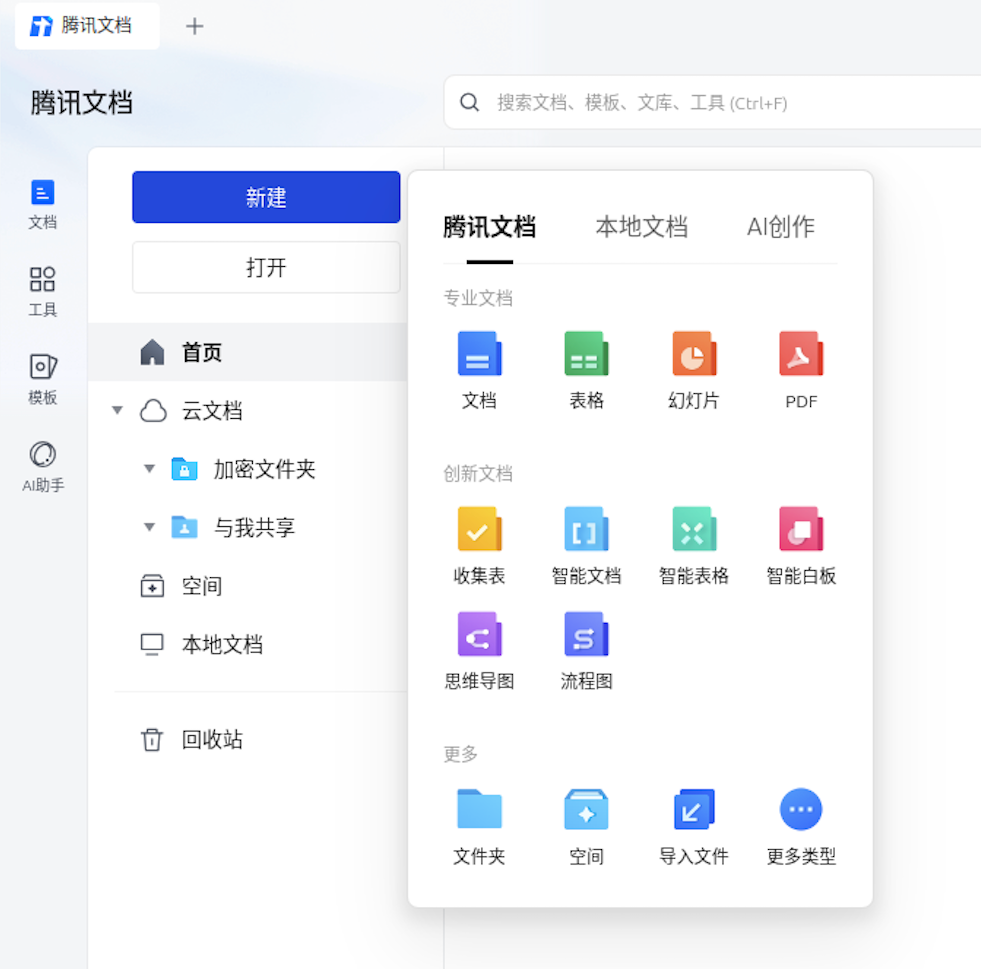Create a new 思维导图 mind map
The image size is (982, 970).
coord(479,650)
